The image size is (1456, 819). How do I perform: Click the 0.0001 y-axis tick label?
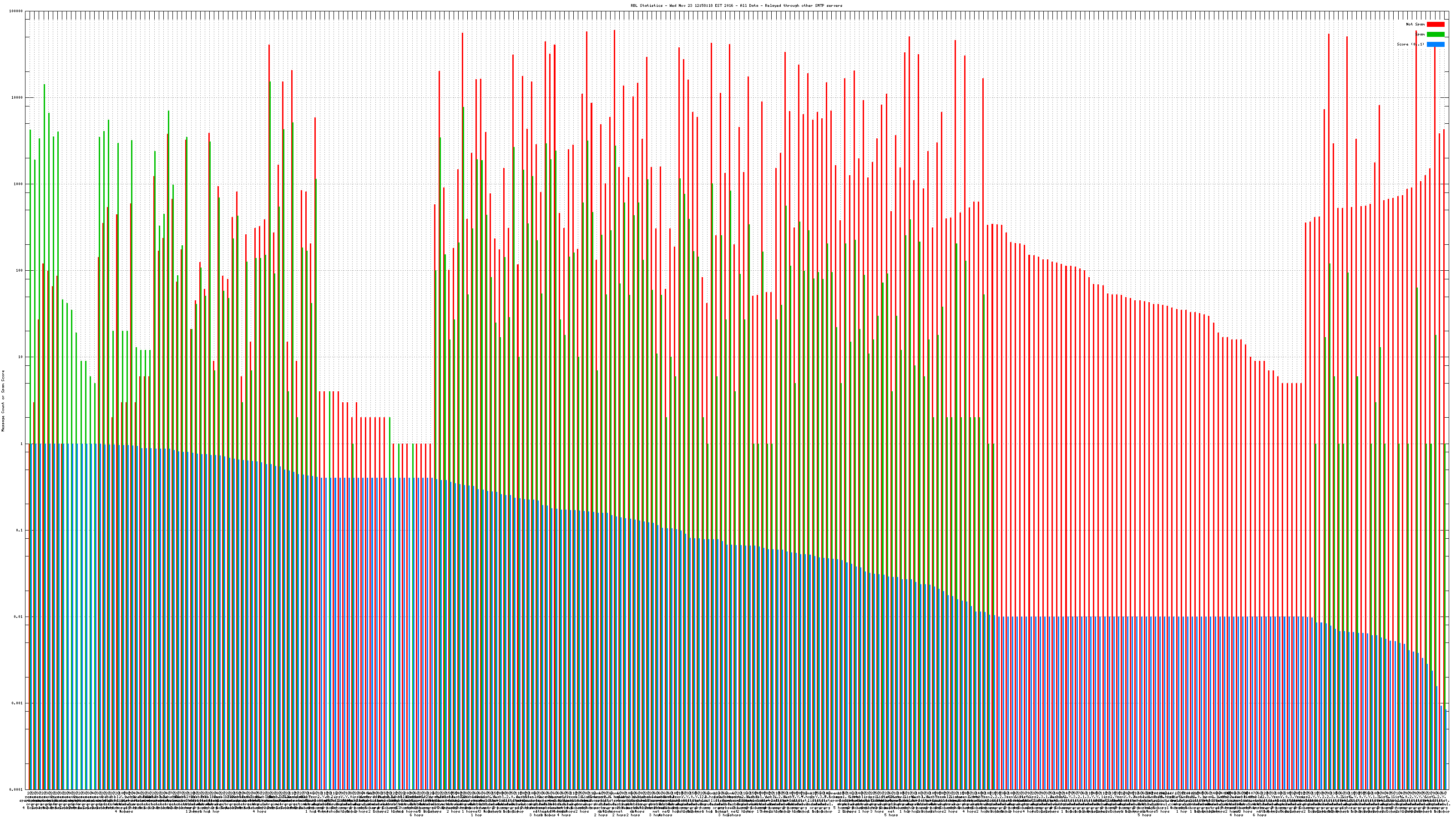16,789
